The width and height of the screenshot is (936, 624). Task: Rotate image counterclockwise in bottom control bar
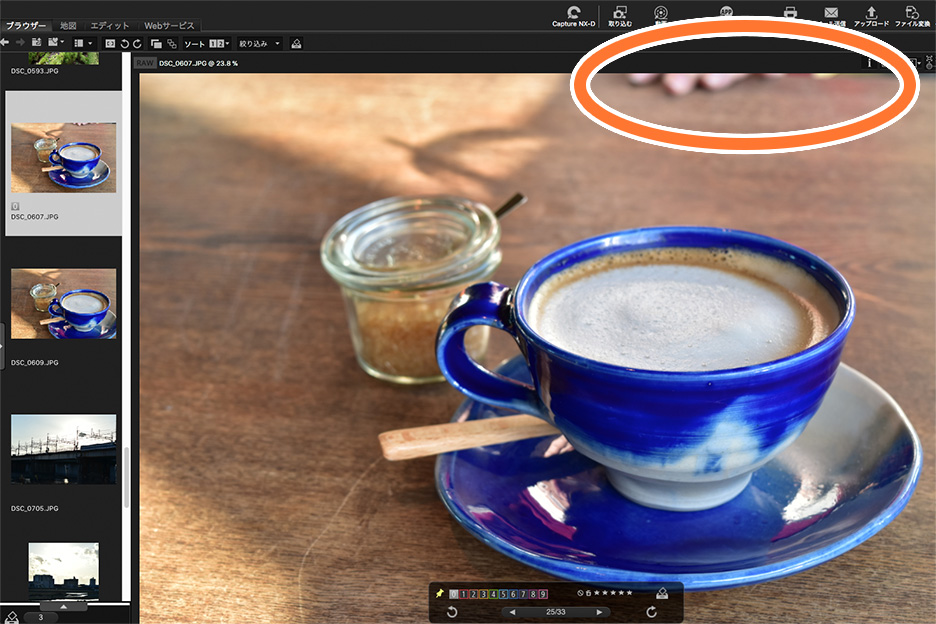pos(452,611)
